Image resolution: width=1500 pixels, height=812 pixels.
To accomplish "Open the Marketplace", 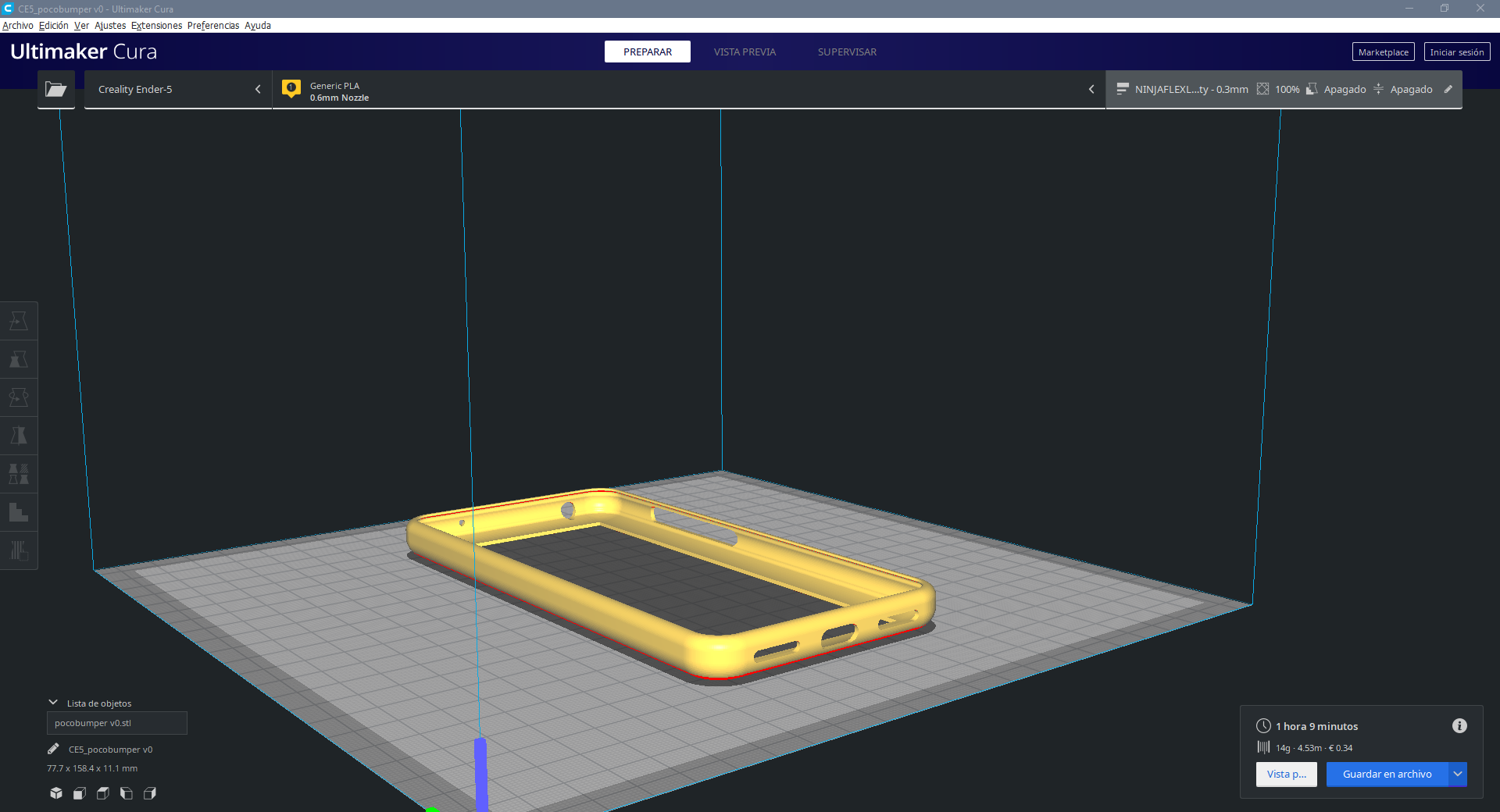I will [x=1383, y=52].
